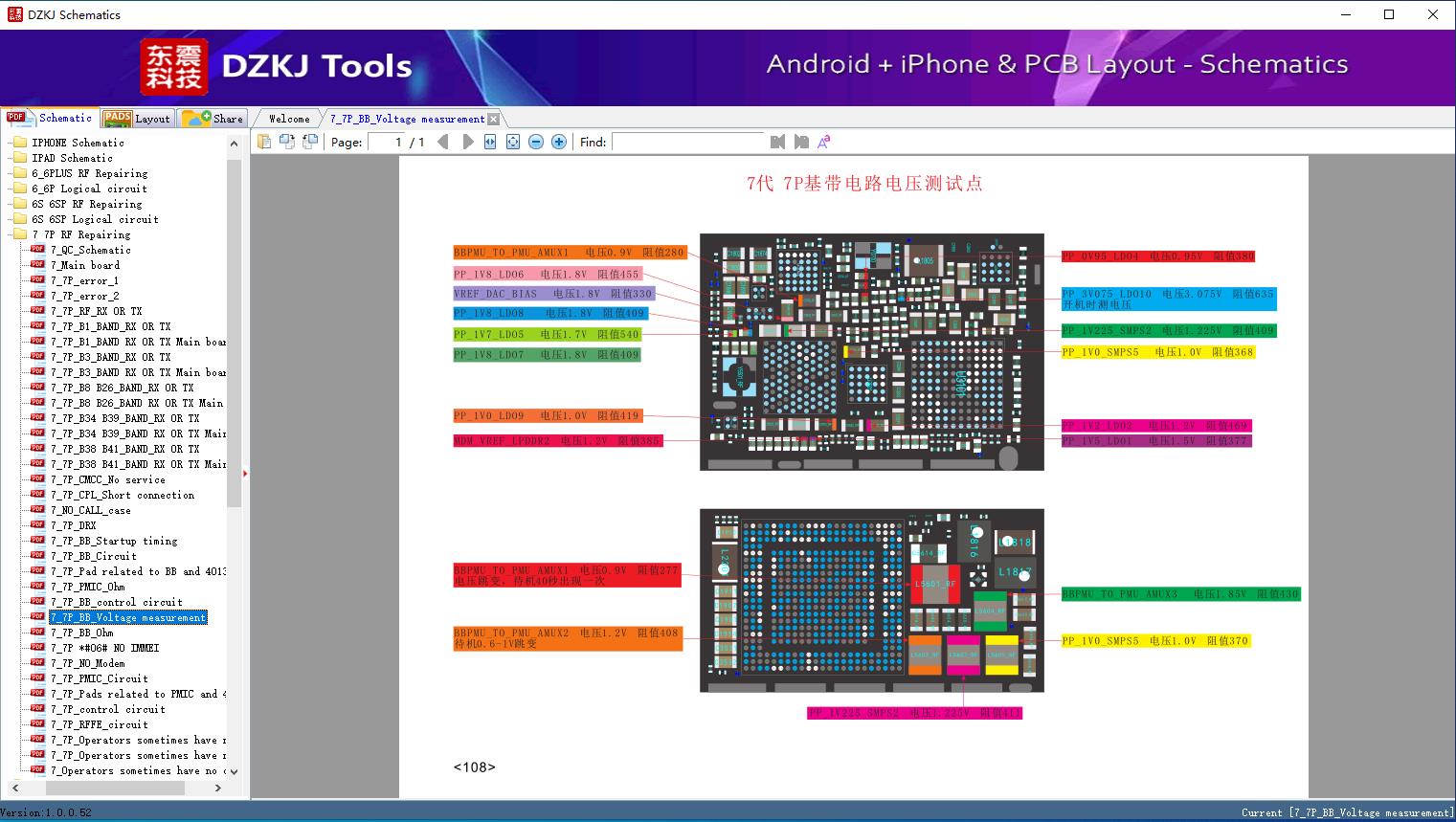Viewport: 1456px width, 822px height.
Task: Open 7_7P_CPL_Short connection document
Action: [122, 495]
